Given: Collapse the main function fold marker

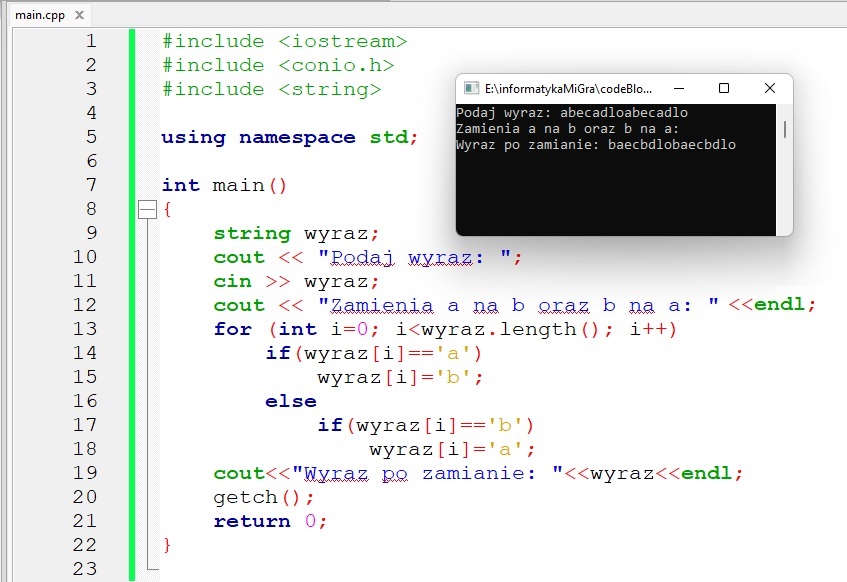Looking at the screenshot, I should point(147,210).
